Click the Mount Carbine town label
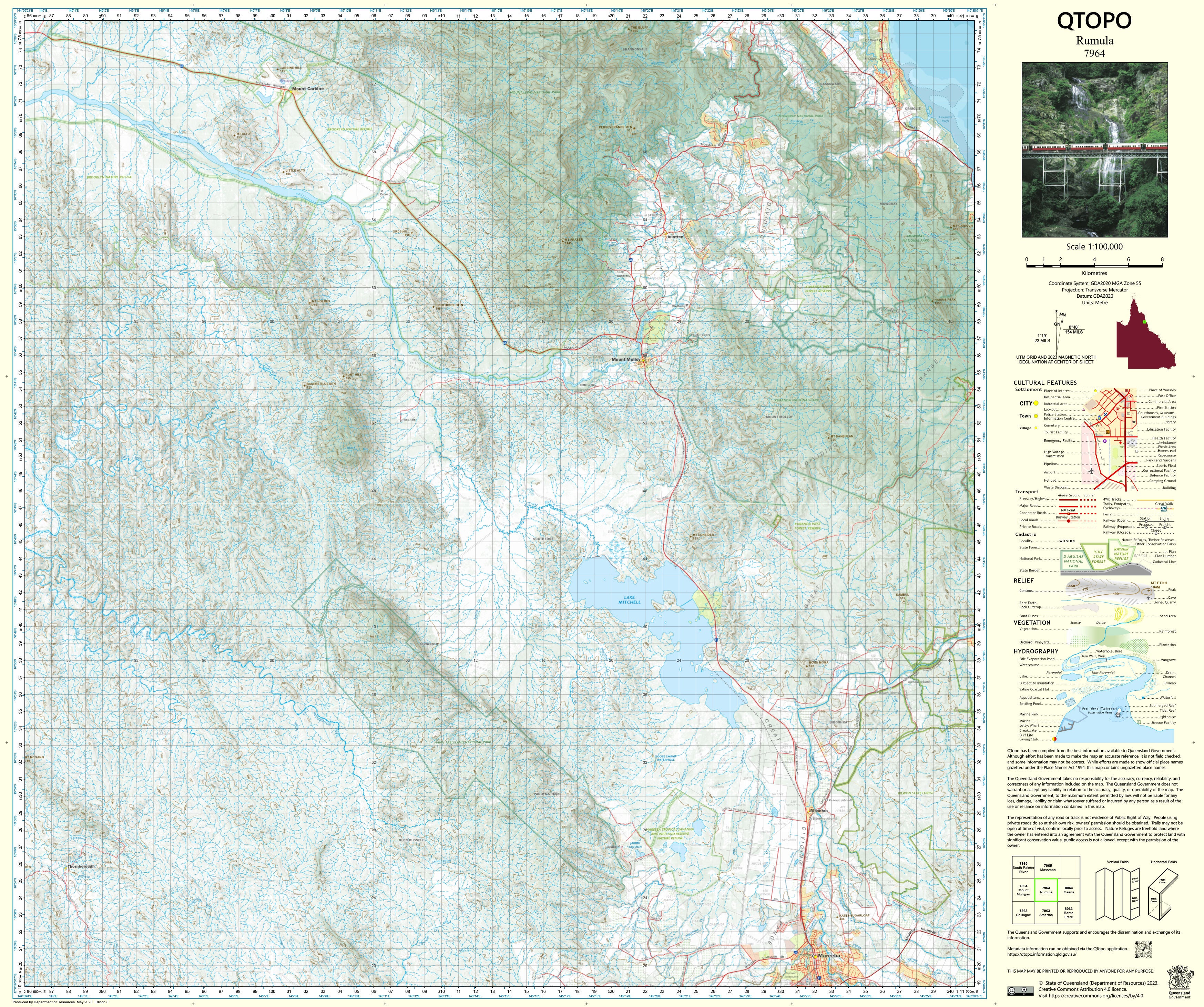 (x=308, y=89)
